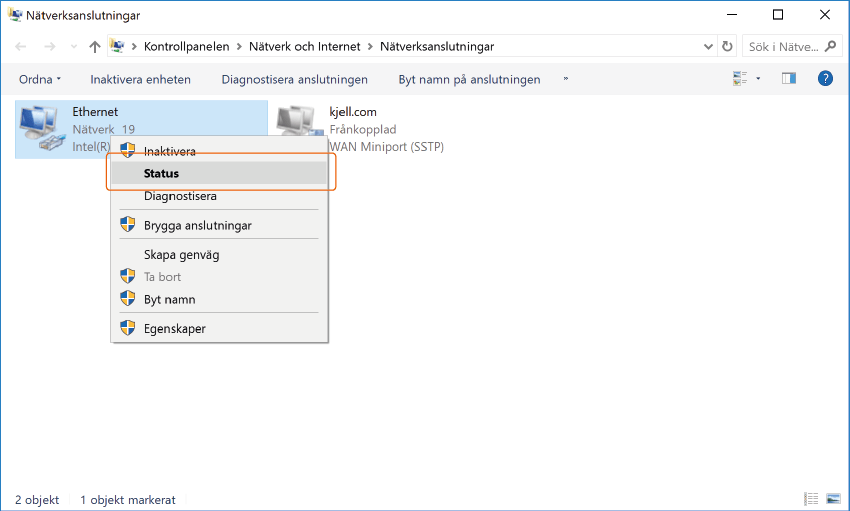850x511 pixels.
Task: Switch to large icons view in status bar
Action: click(833, 499)
